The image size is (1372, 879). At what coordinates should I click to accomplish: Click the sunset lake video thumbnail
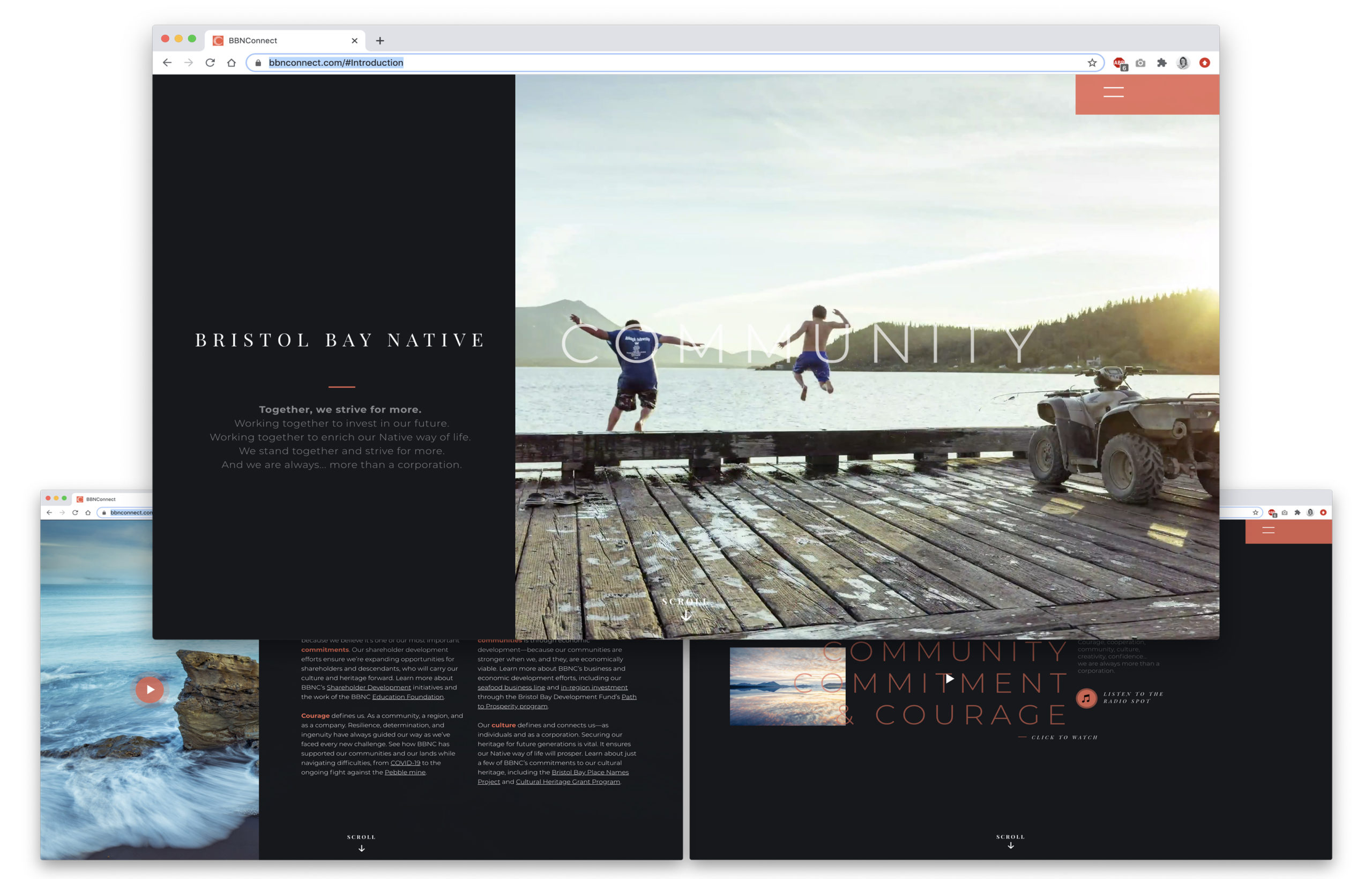[x=788, y=687]
